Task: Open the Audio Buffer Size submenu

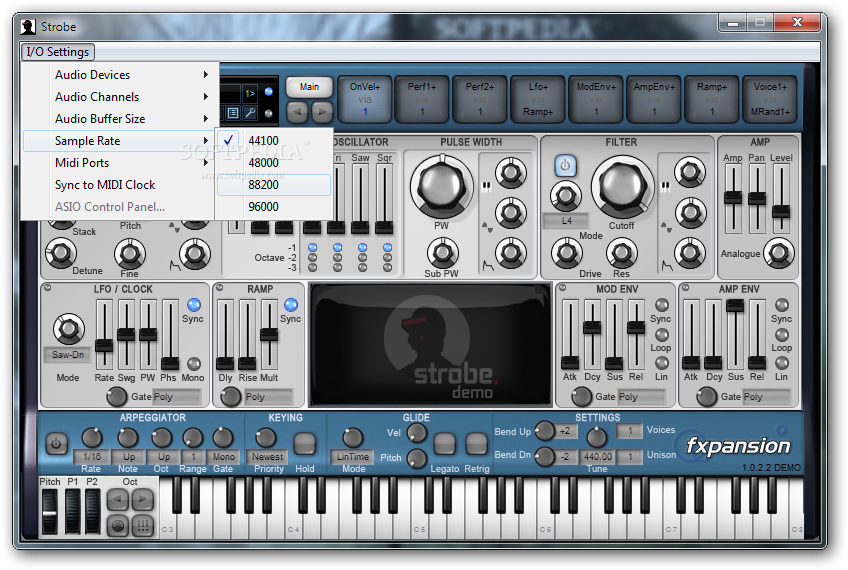Action: pos(118,118)
